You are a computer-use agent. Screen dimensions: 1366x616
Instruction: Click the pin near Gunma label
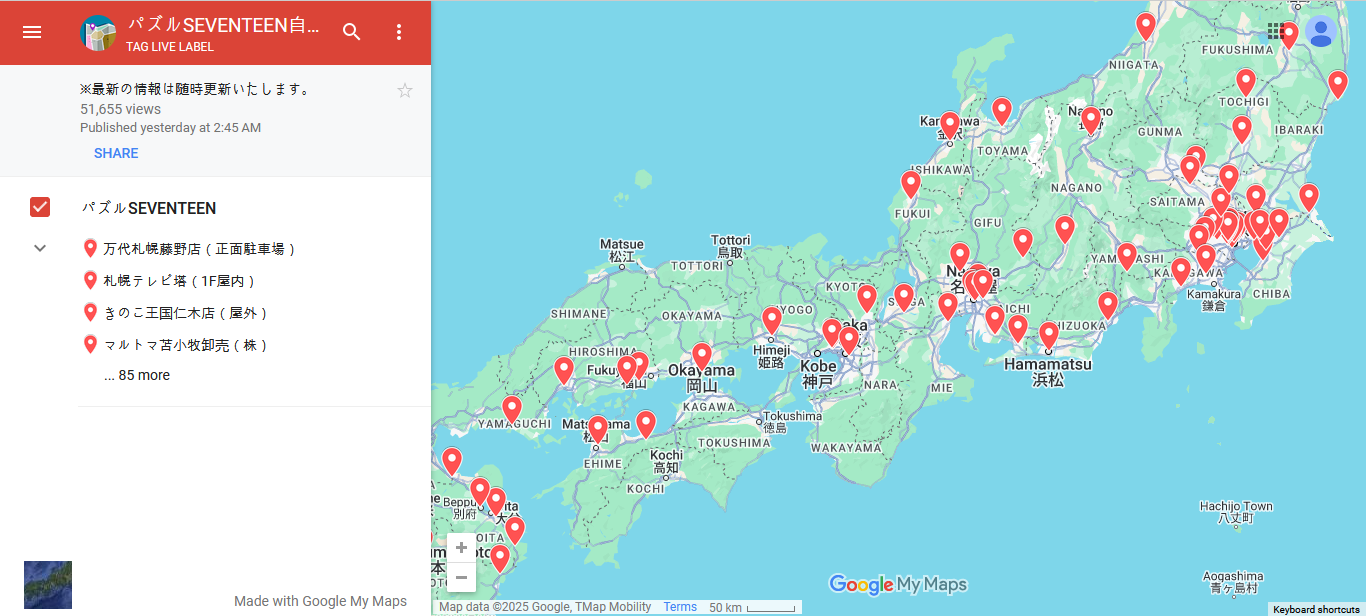pyautogui.click(x=1242, y=131)
